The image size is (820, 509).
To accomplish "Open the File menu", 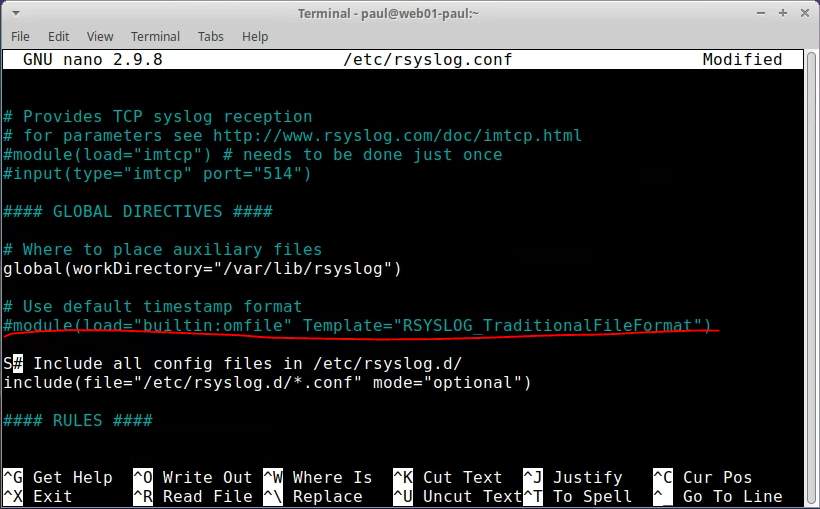I will tap(20, 36).
